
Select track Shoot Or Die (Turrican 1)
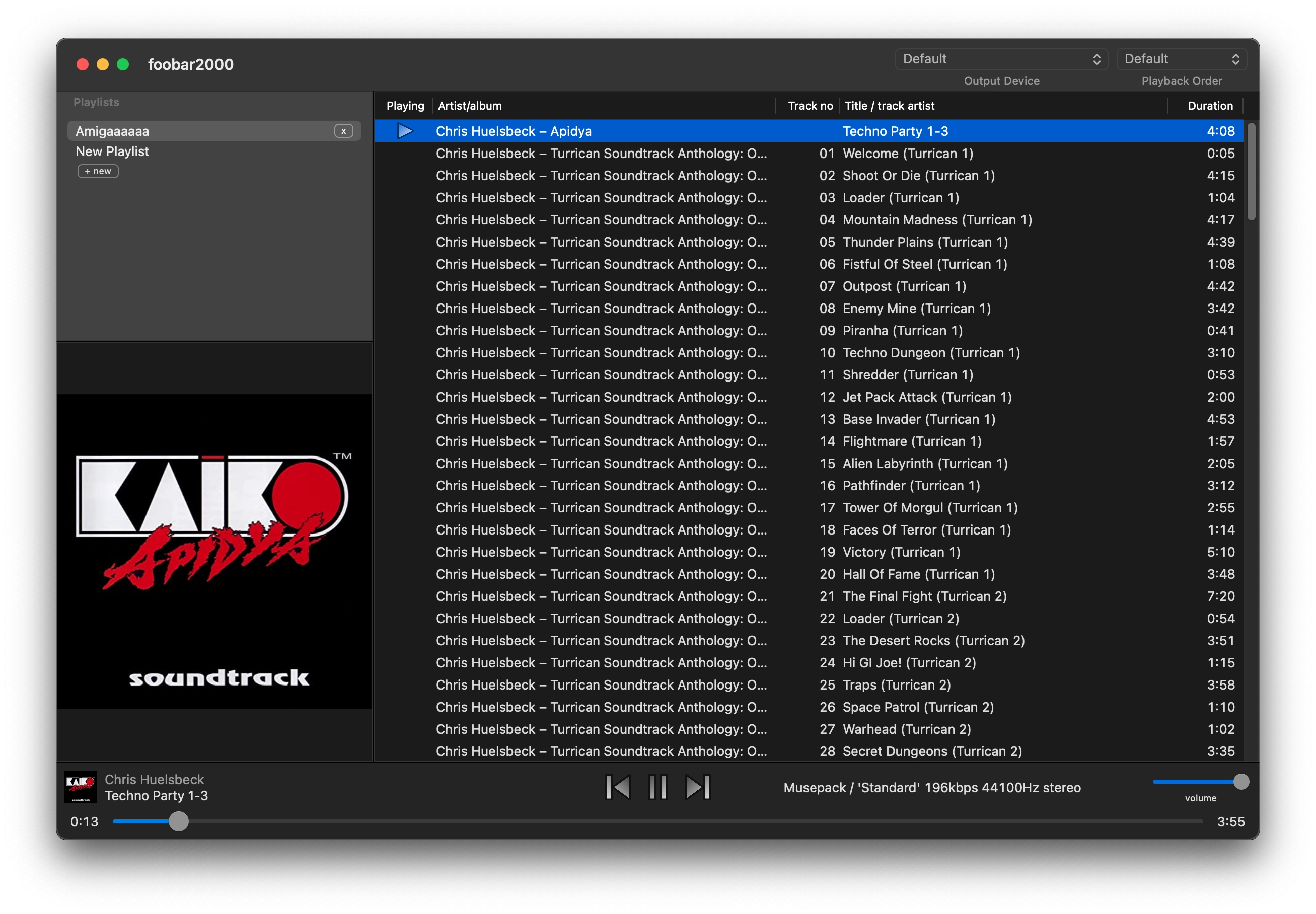point(809,176)
